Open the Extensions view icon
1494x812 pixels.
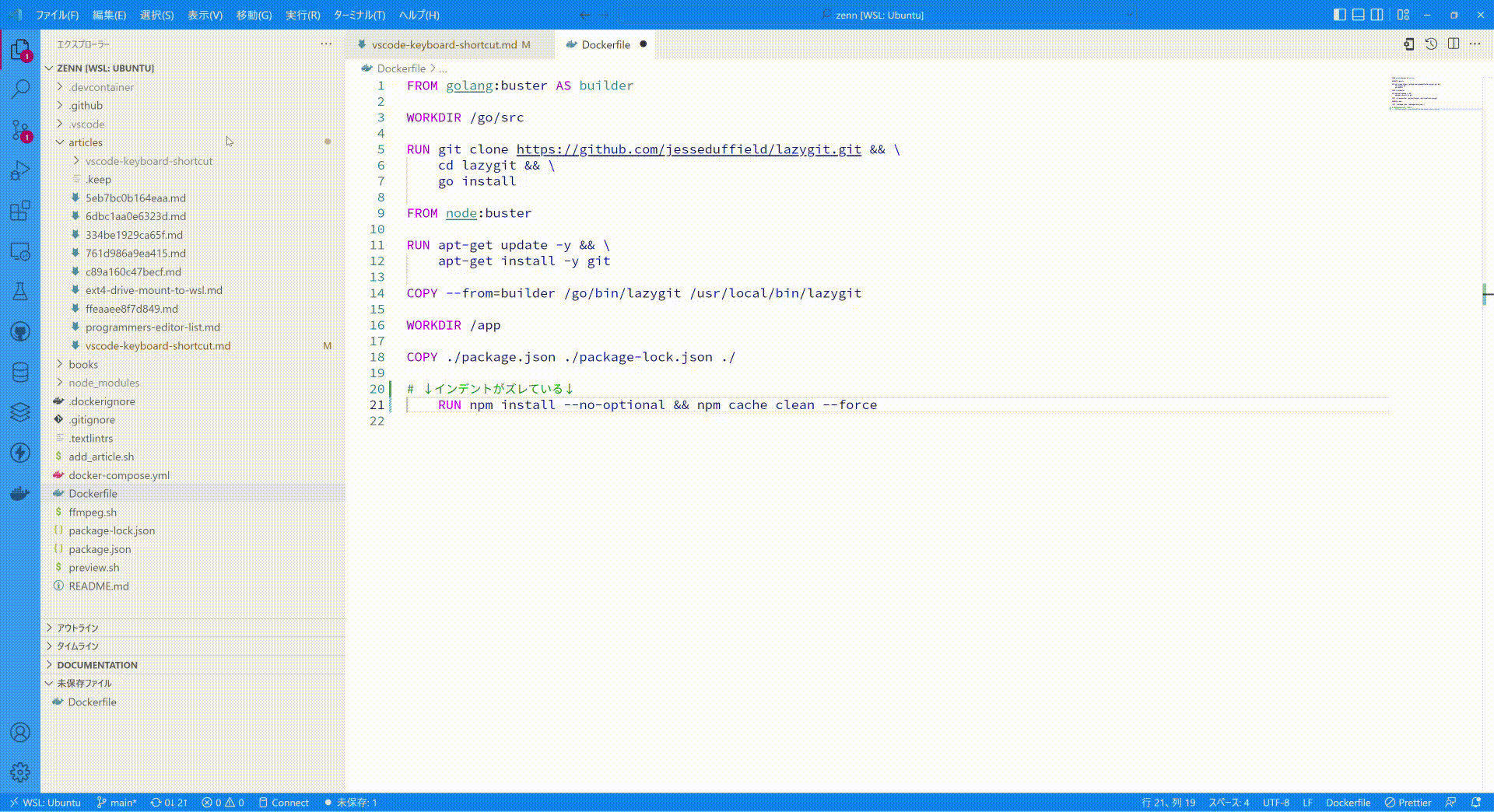[x=20, y=211]
